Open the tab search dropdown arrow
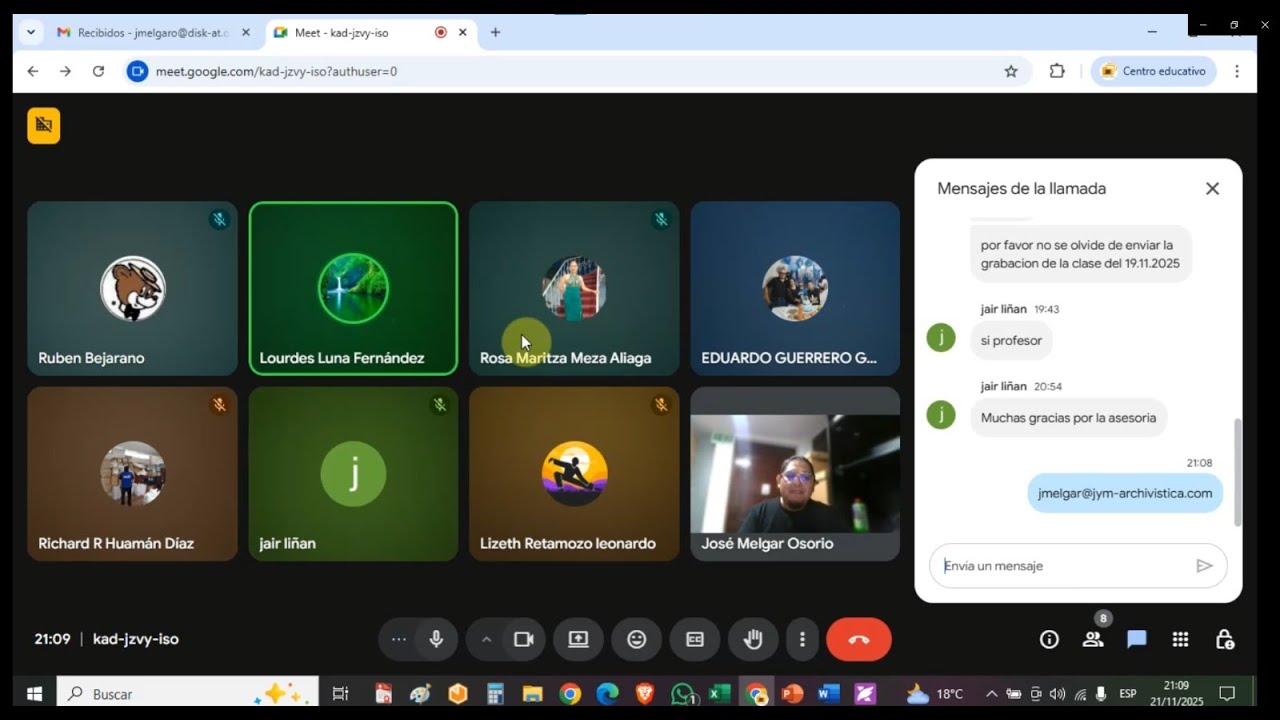1280x720 pixels. click(x=31, y=33)
